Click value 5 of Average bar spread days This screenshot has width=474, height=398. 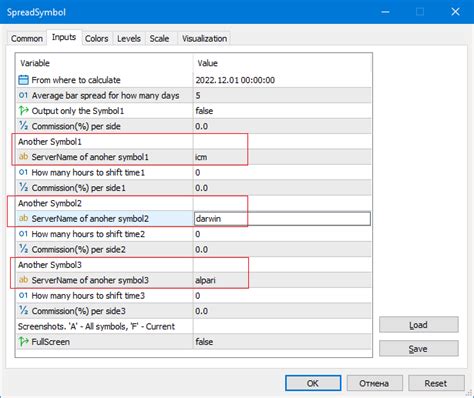click(x=198, y=96)
